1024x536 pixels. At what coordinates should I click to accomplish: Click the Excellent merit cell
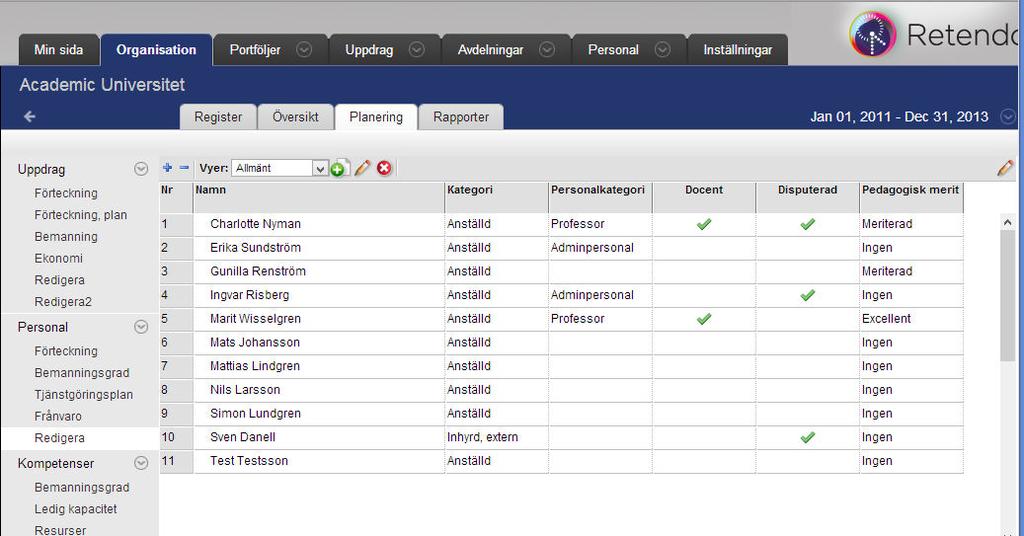911,319
